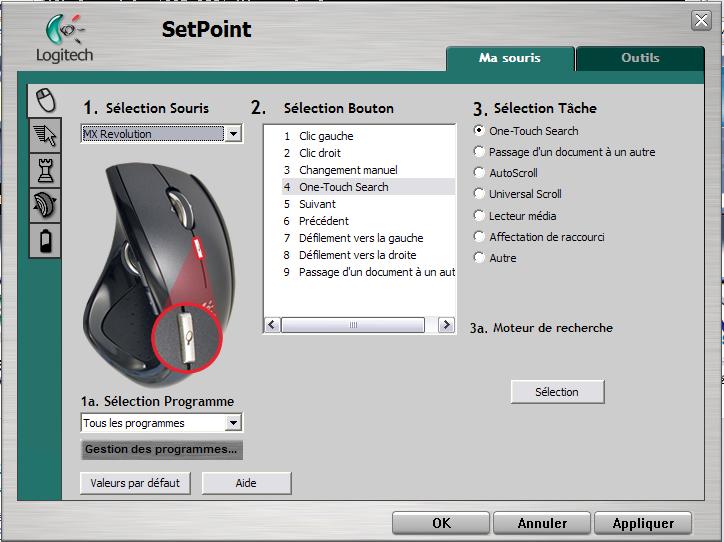Screen dimensions: 724x542
Task: Open the mouse buttons settings icon
Action: 45,100
